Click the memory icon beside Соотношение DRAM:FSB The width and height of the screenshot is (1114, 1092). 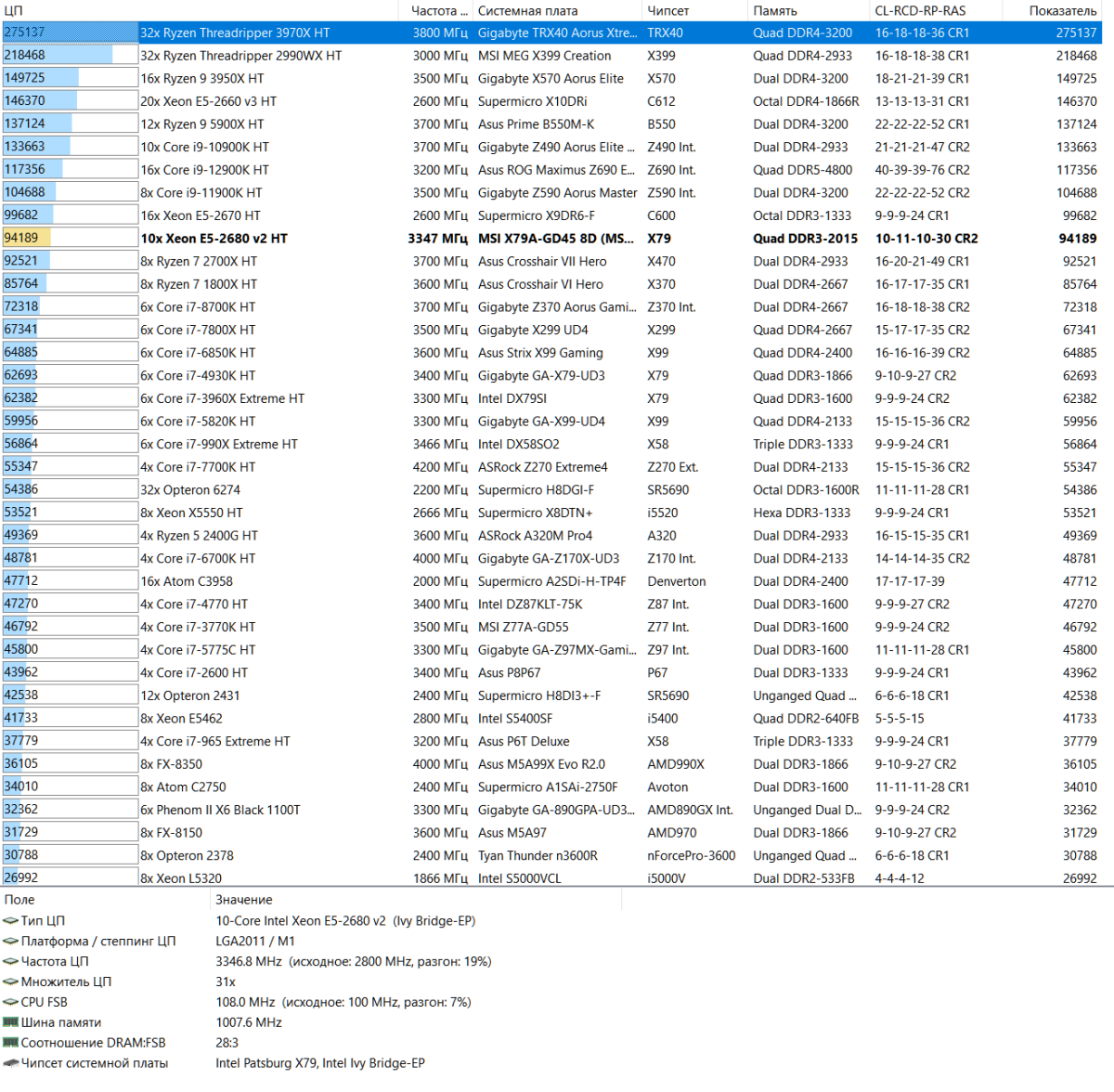(x=10, y=1043)
